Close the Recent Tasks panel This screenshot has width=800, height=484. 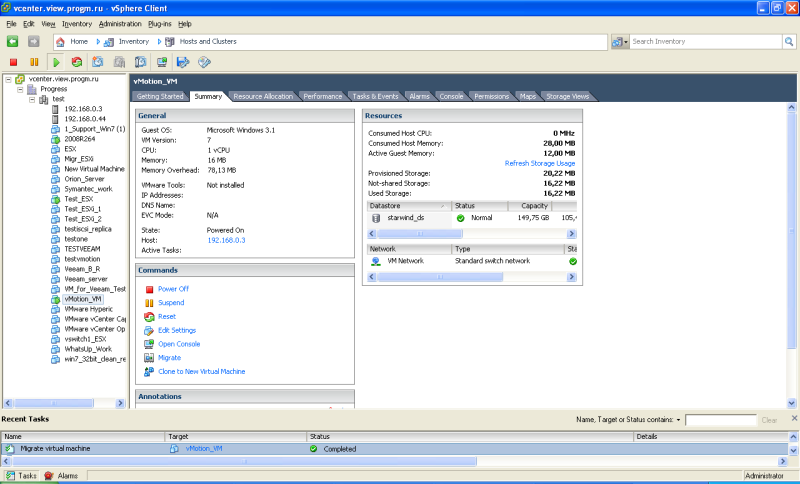pyautogui.click(x=794, y=418)
